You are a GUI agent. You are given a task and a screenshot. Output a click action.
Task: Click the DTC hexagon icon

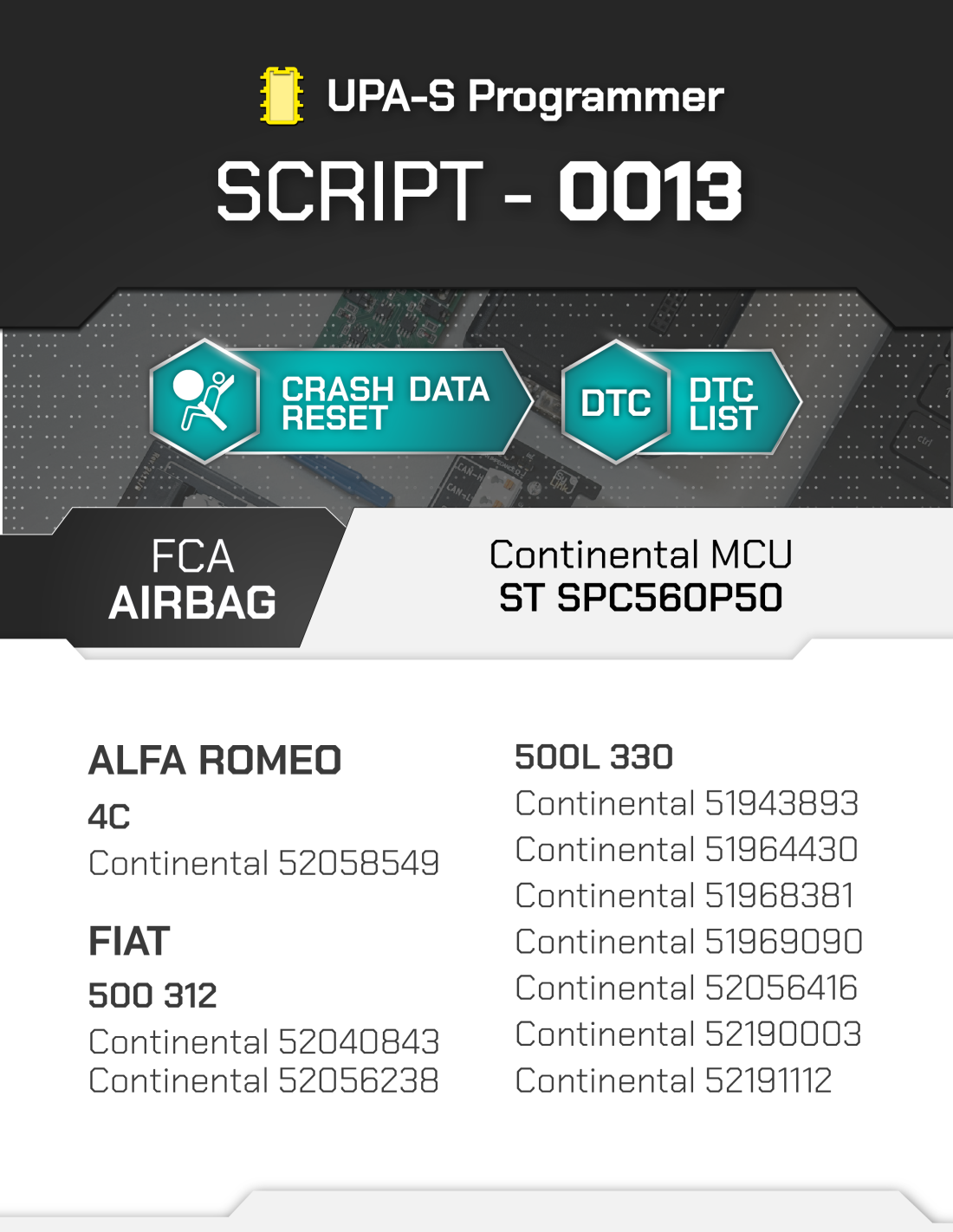pos(616,402)
